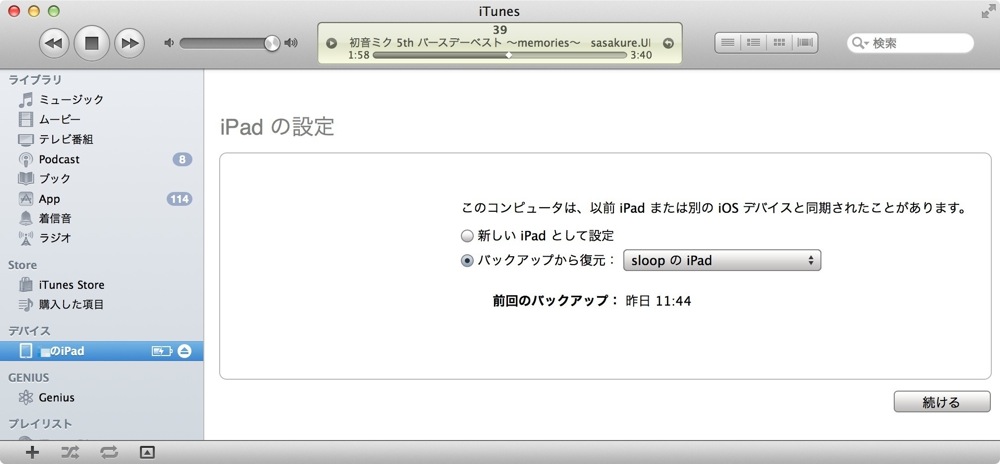
Task: Adjust the volume slider knob
Action: coord(272,43)
